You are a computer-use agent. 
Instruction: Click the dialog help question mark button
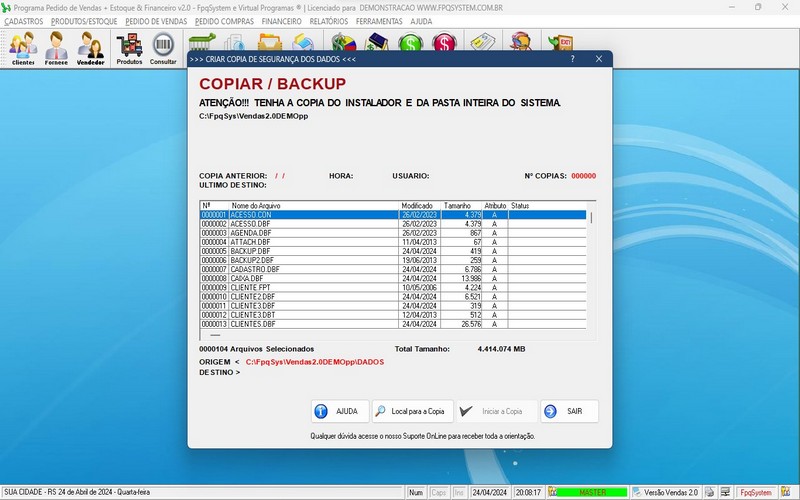point(572,59)
